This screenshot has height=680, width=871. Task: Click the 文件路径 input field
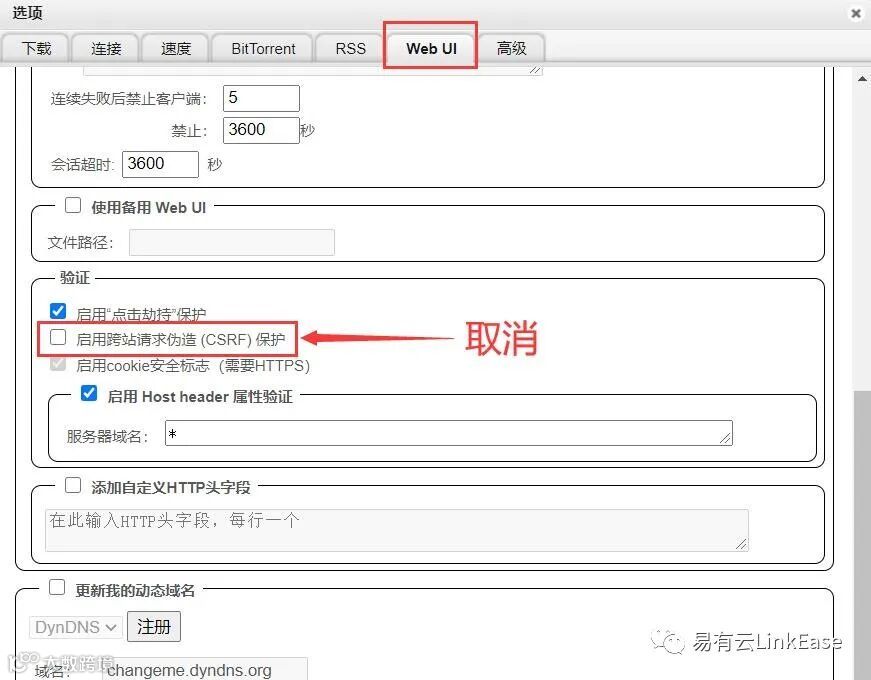[x=232, y=242]
